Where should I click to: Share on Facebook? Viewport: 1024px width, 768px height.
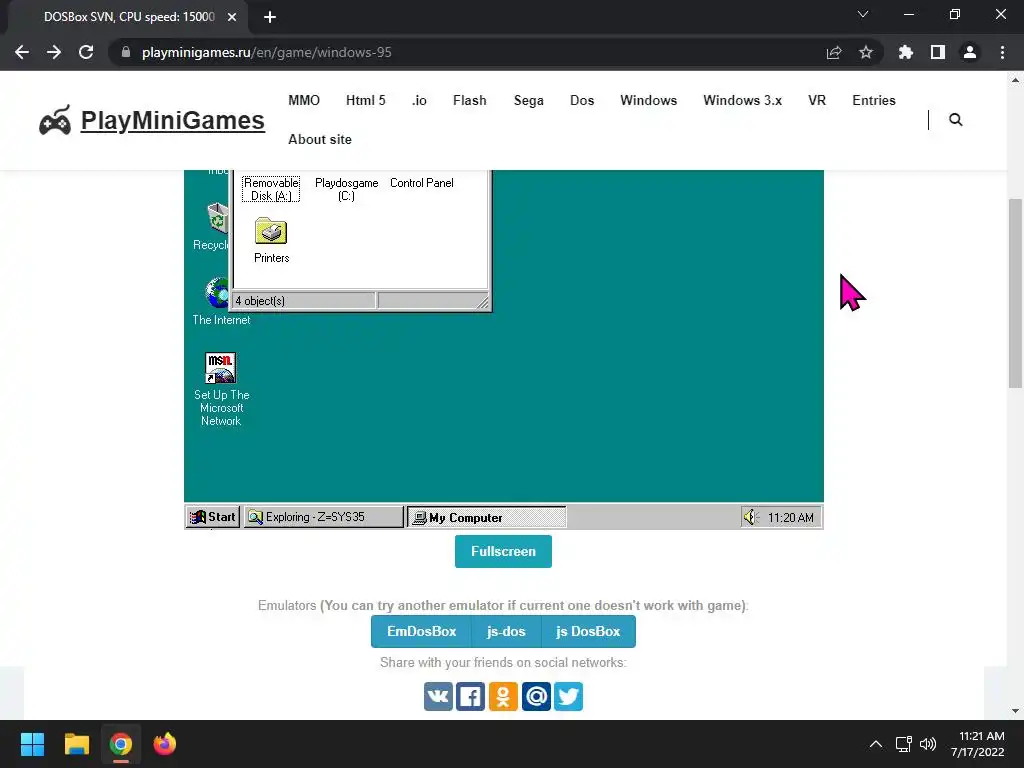pyautogui.click(x=470, y=696)
